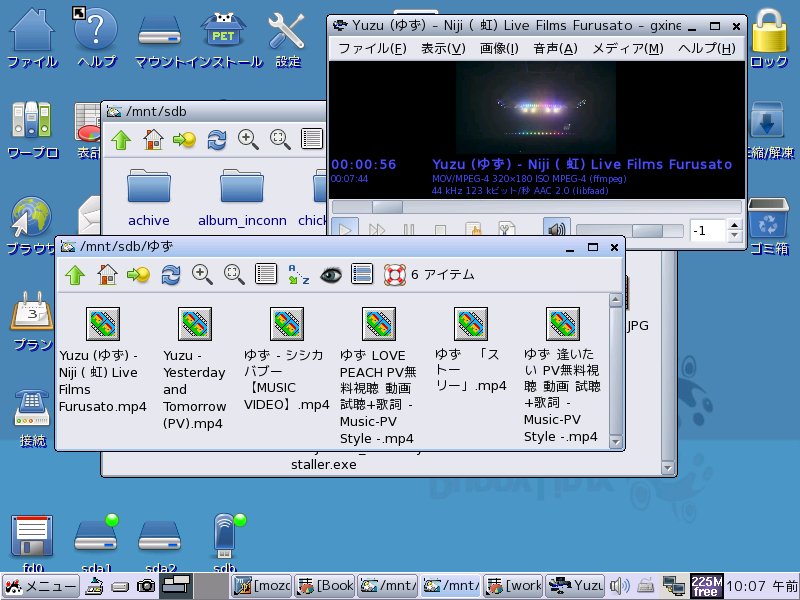
Task: Click the up-directory green arrow in ゆず window
Action: point(73,274)
